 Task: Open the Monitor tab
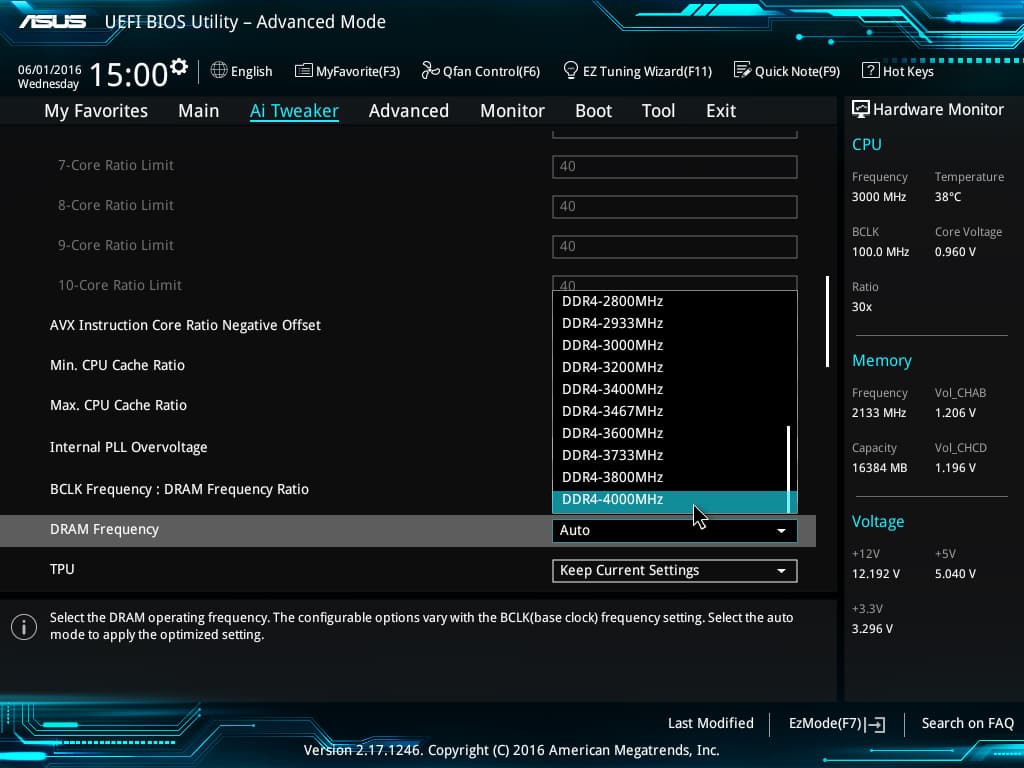(x=513, y=111)
